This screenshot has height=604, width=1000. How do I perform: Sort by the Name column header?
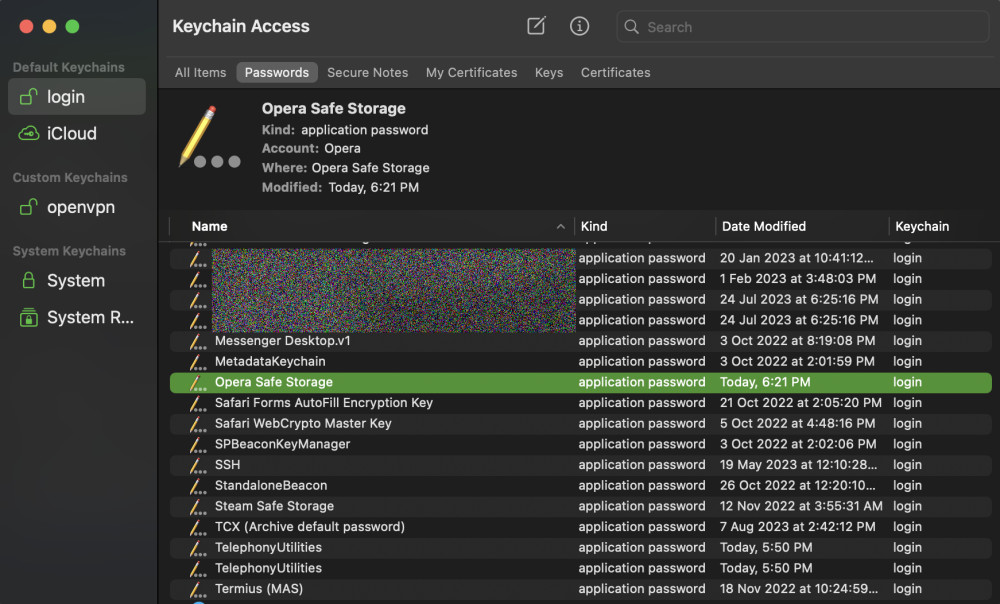pos(209,226)
